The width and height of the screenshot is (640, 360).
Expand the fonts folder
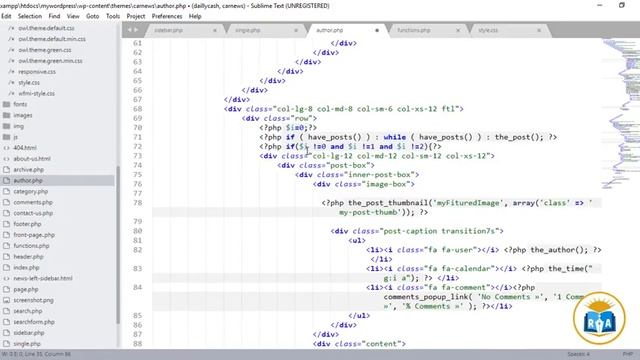pyautogui.click(x=20, y=104)
